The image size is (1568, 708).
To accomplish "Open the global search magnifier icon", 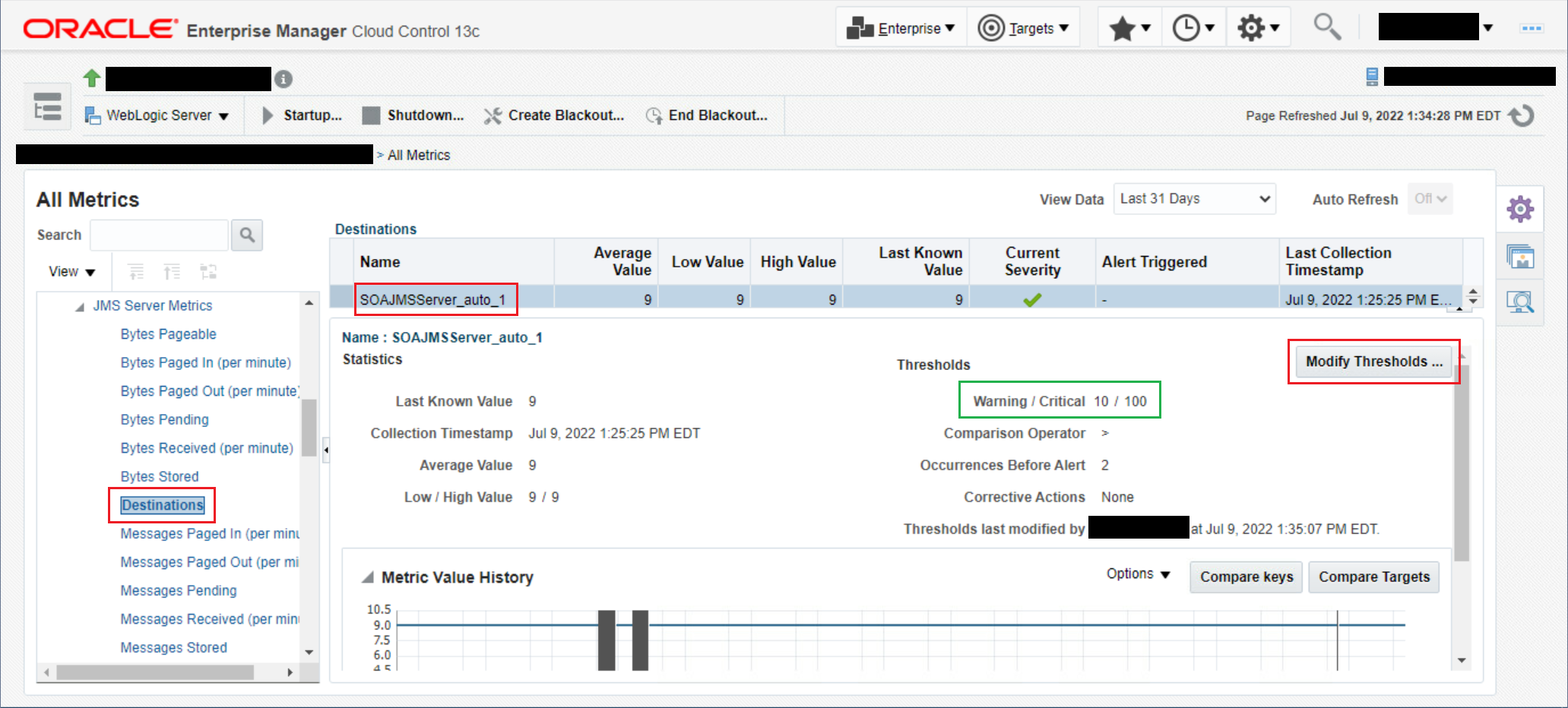I will point(1326,27).
